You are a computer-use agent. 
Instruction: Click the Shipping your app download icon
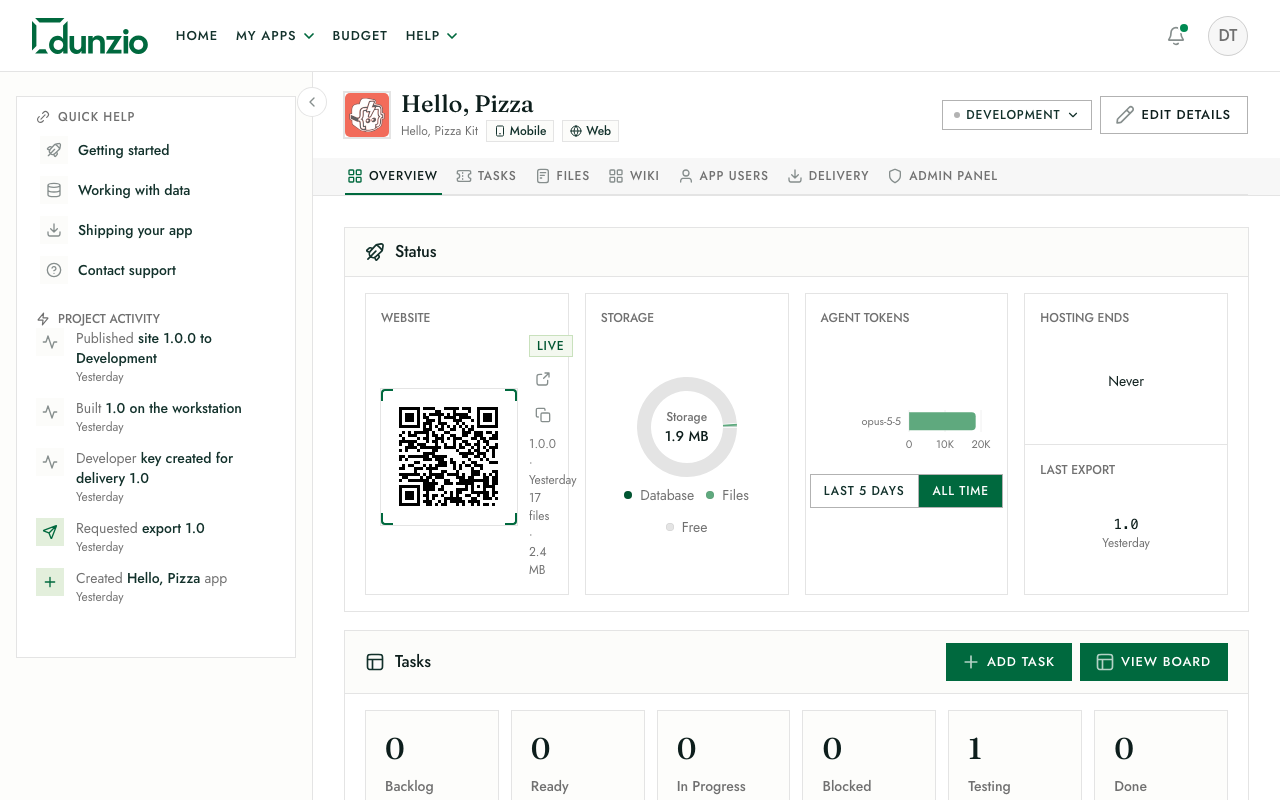(x=54, y=230)
